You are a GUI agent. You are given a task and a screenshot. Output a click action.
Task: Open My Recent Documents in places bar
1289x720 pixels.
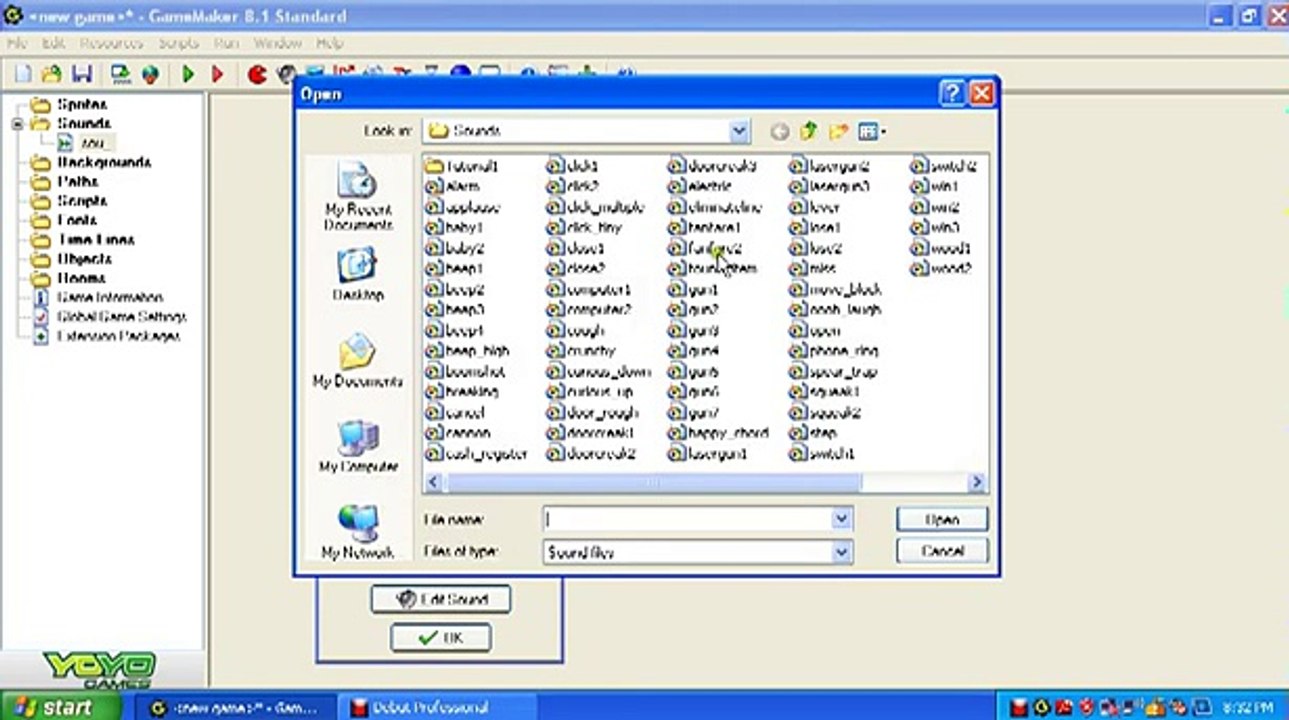tap(357, 196)
